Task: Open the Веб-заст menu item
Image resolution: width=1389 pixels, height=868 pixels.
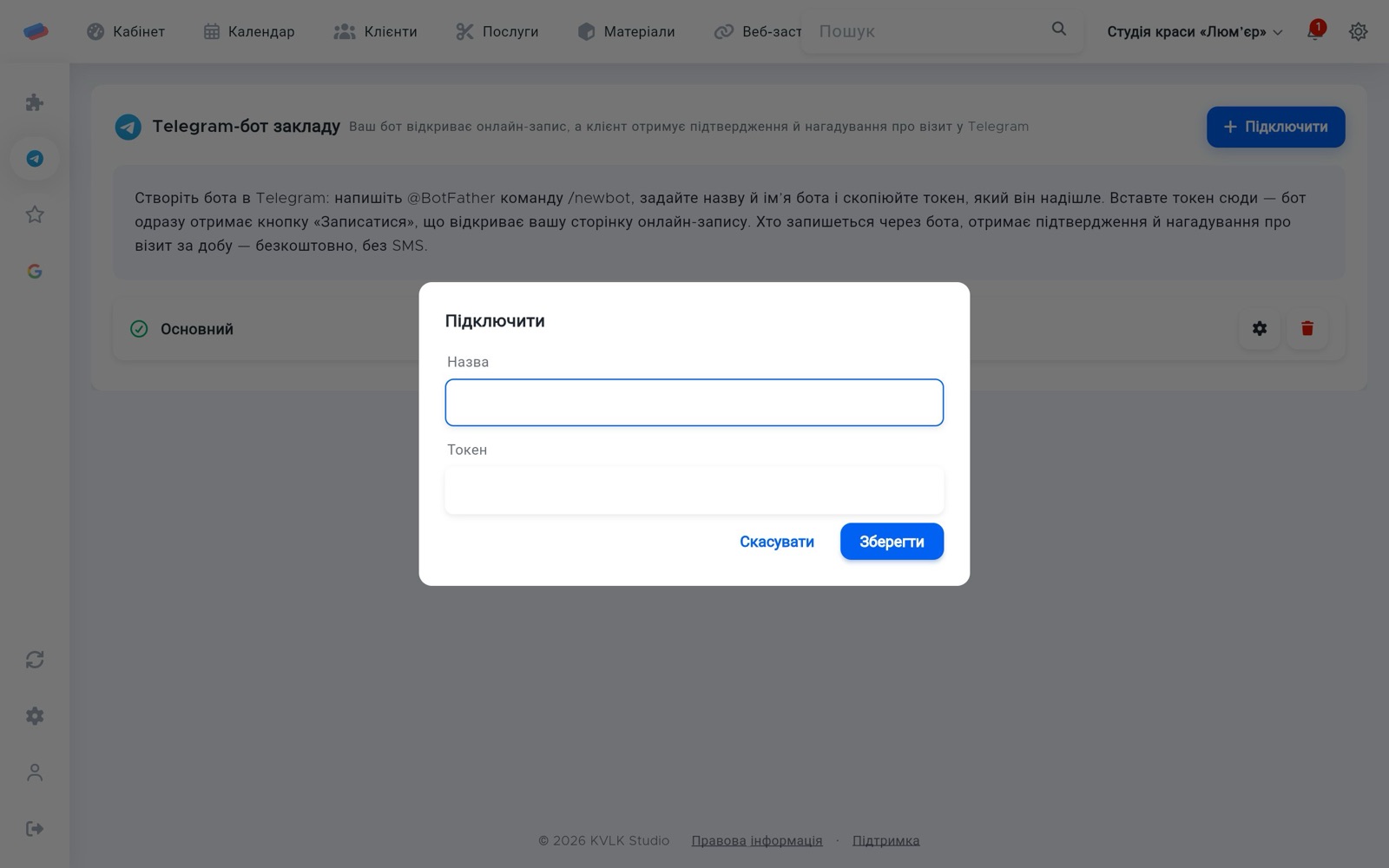Action: (x=758, y=31)
